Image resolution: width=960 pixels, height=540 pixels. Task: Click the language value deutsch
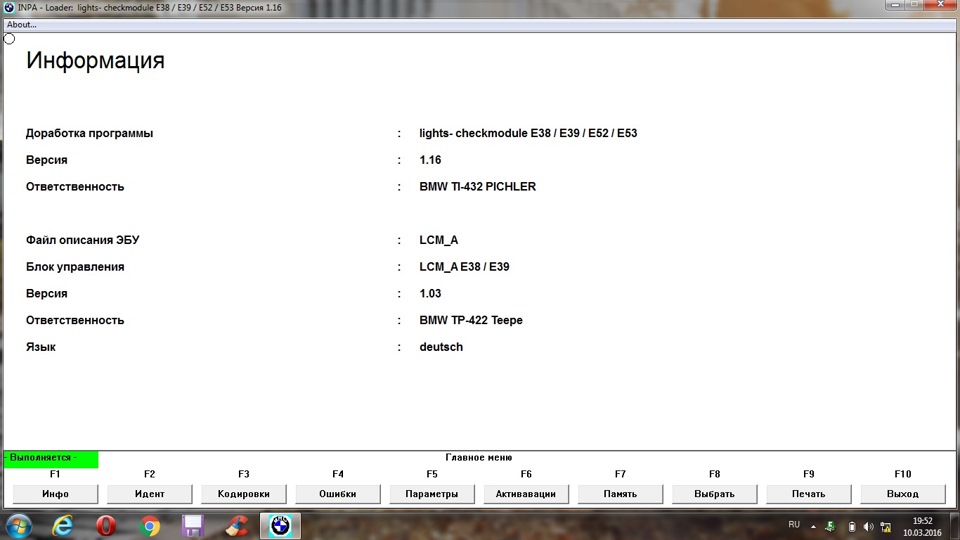441,347
